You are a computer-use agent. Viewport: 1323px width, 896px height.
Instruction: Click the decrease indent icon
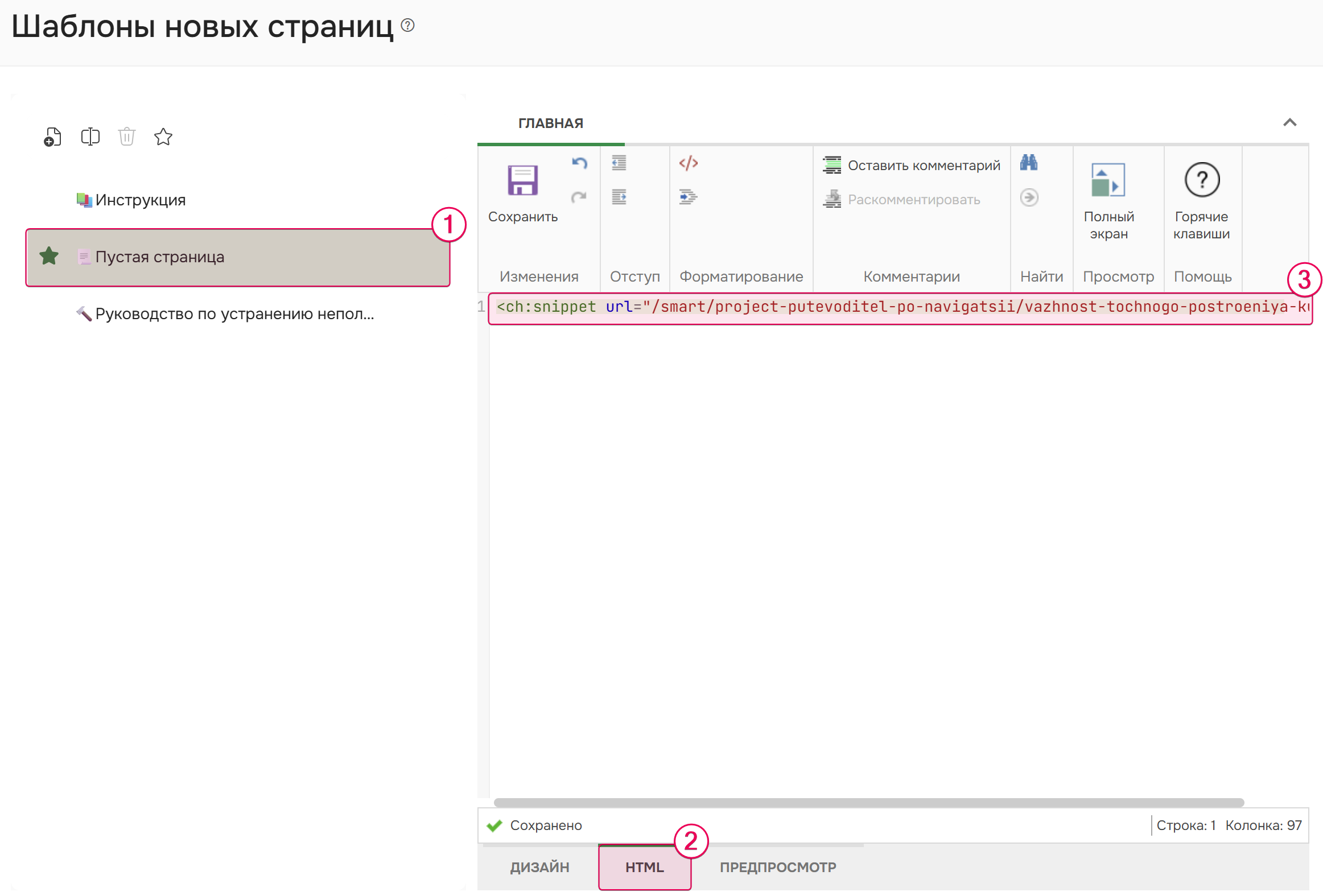619,163
